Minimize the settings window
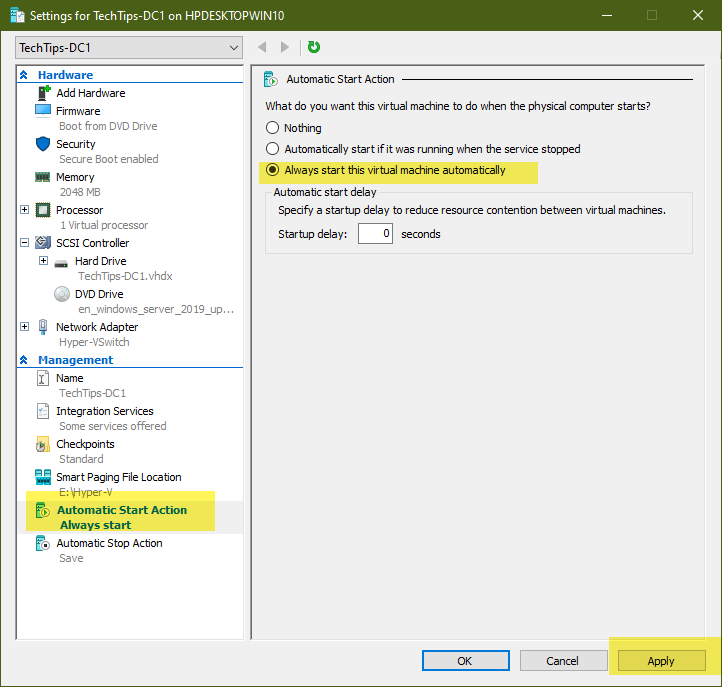 click(607, 15)
